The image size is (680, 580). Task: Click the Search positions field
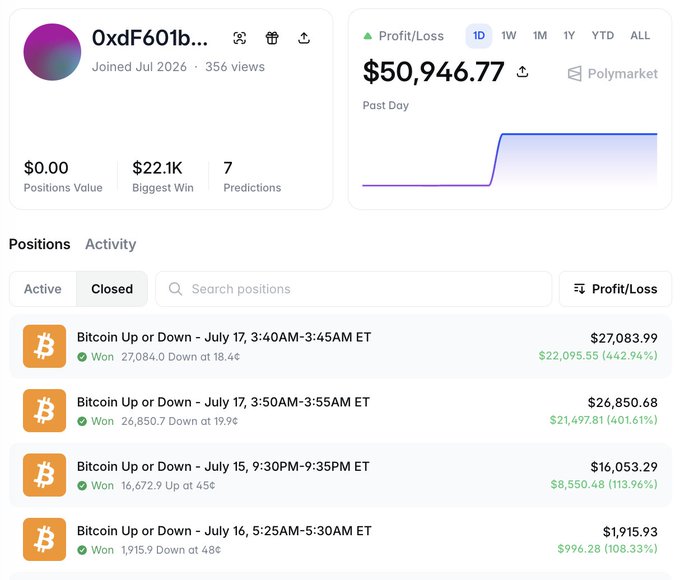[x=353, y=289]
